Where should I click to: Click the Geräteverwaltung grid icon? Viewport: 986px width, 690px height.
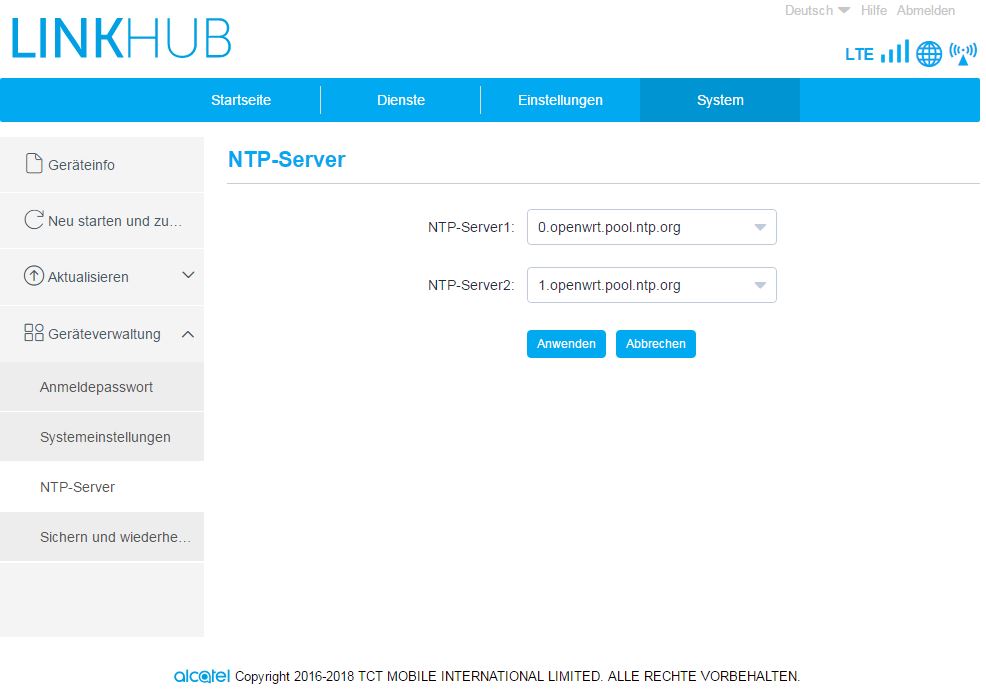(34, 333)
